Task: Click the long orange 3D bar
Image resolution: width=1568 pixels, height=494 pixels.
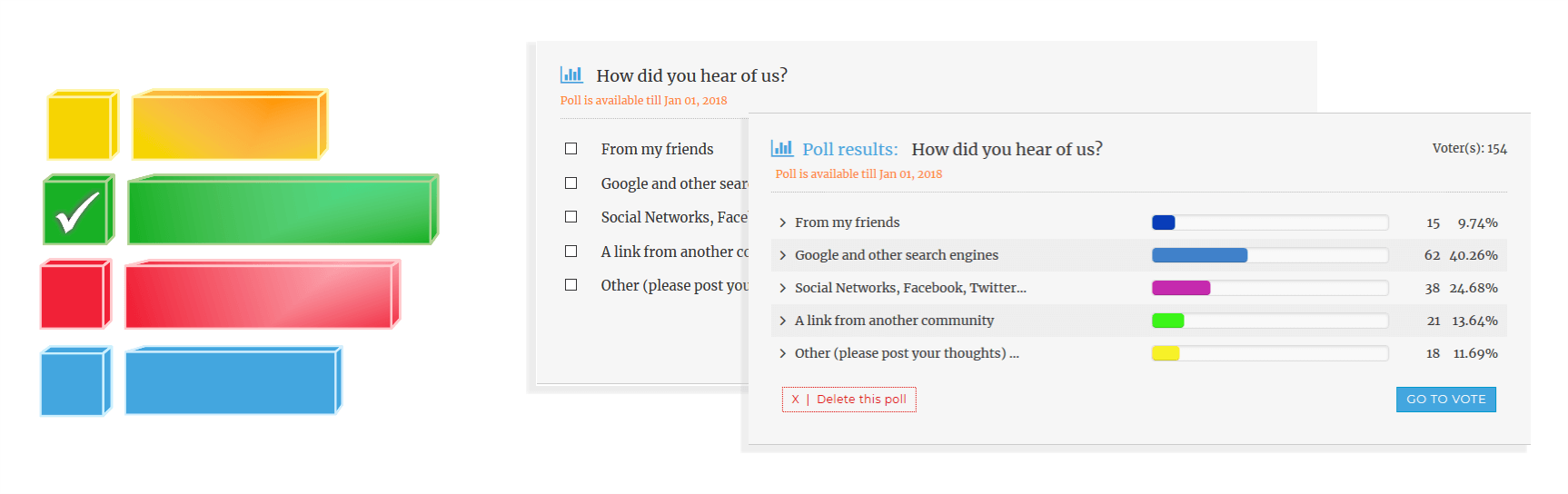Action: [228, 125]
